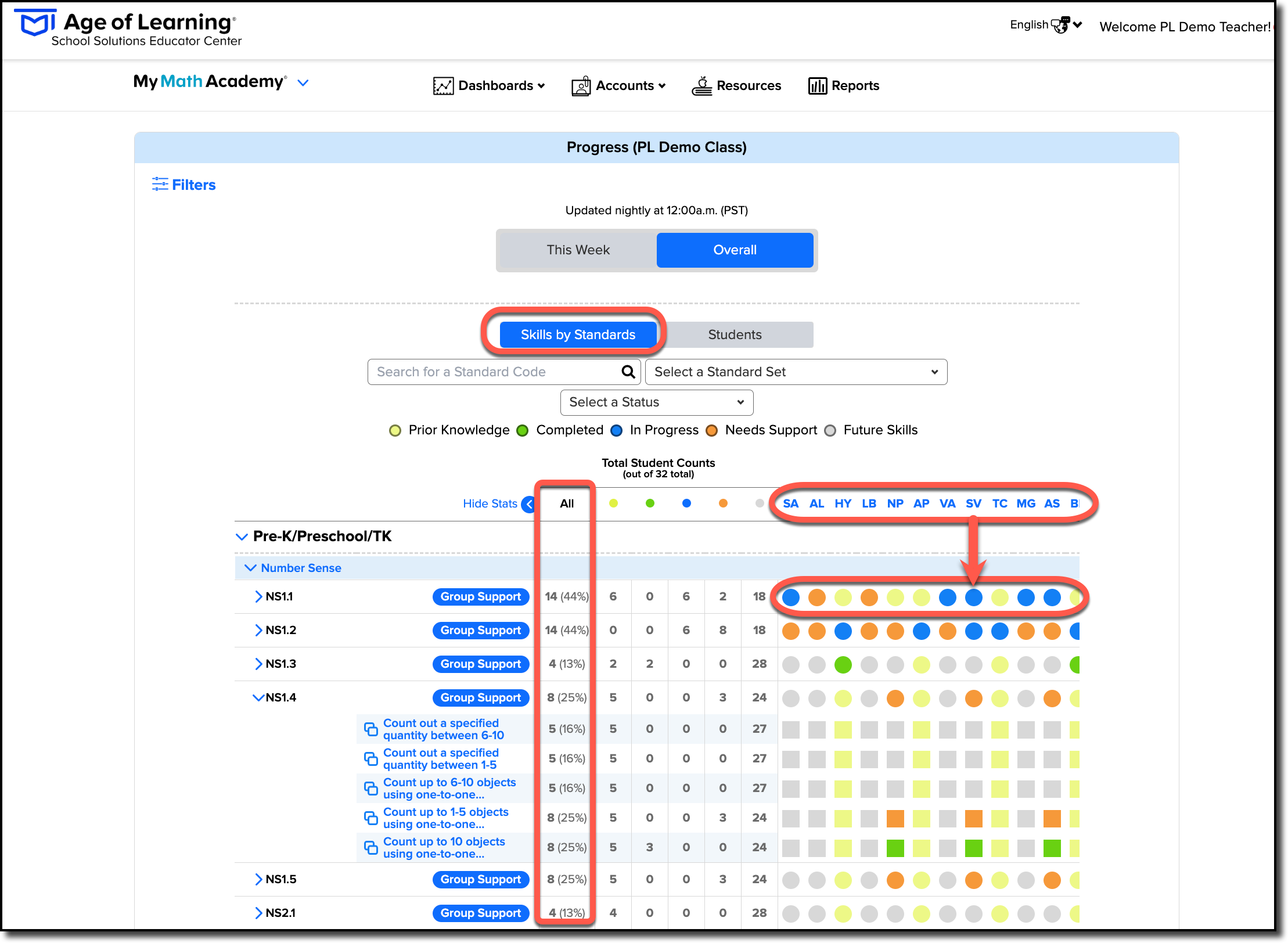Collapse the Pre-K/Preschool/TK section
Viewport: 1288px width, 943px height.
click(242, 537)
